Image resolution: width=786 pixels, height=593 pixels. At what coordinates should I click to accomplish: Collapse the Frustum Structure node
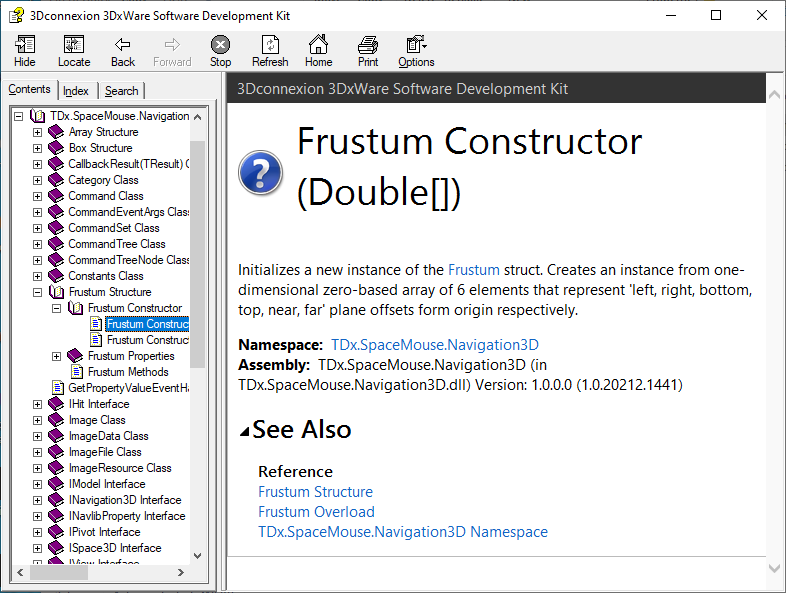click(38, 292)
